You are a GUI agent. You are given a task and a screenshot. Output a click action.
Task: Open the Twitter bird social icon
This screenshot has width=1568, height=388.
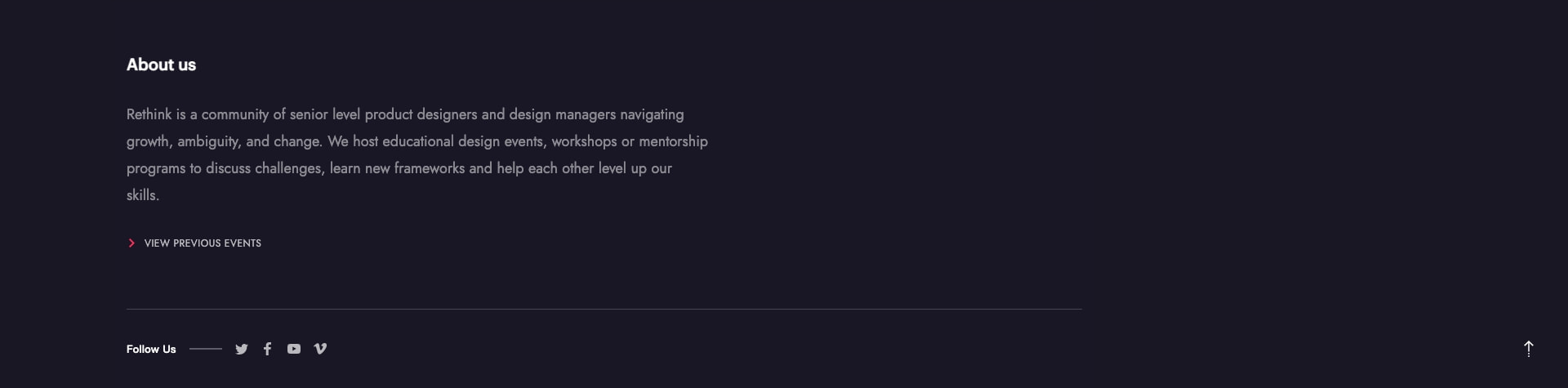tap(242, 349)
